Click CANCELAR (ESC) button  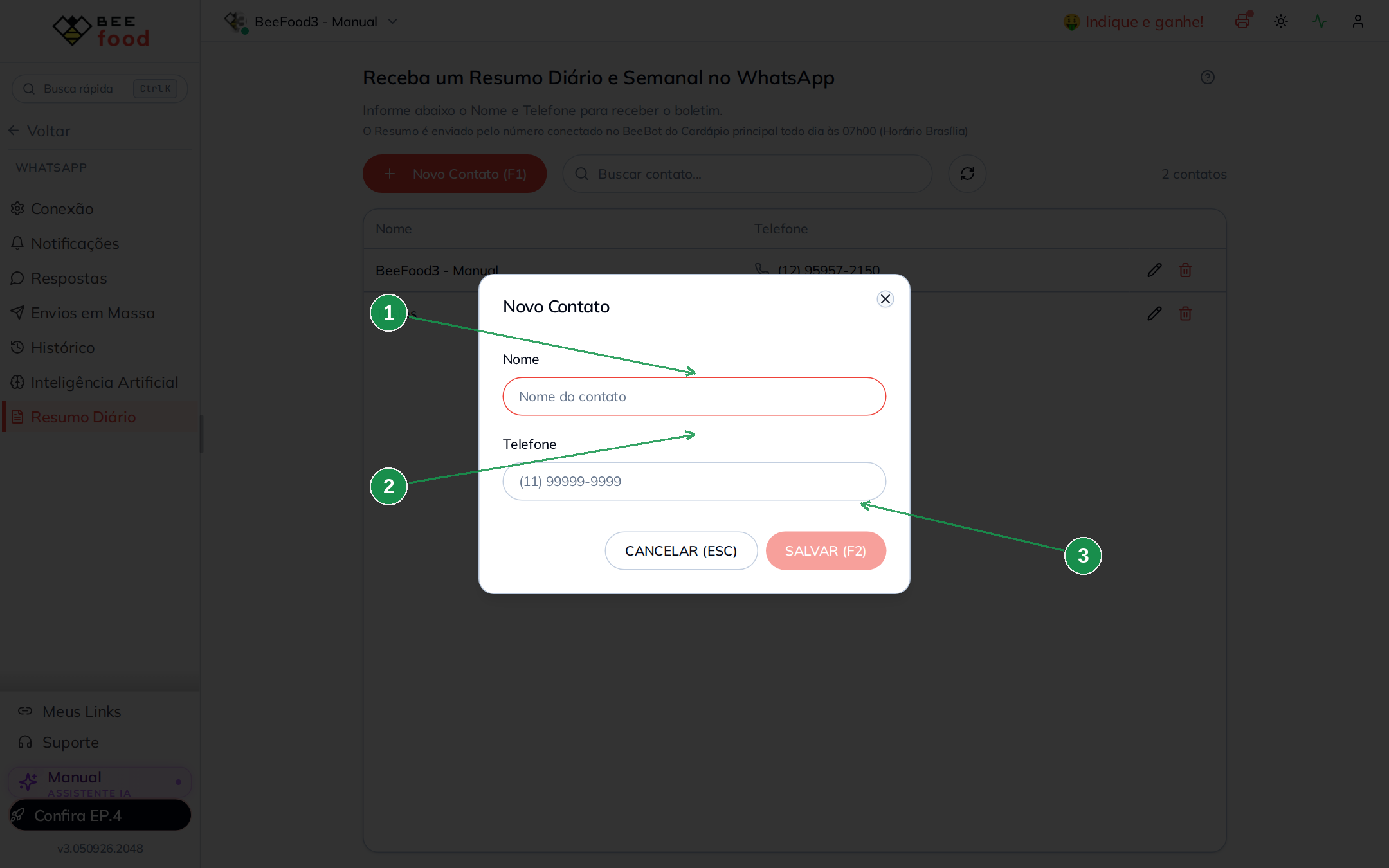point(681,551)
